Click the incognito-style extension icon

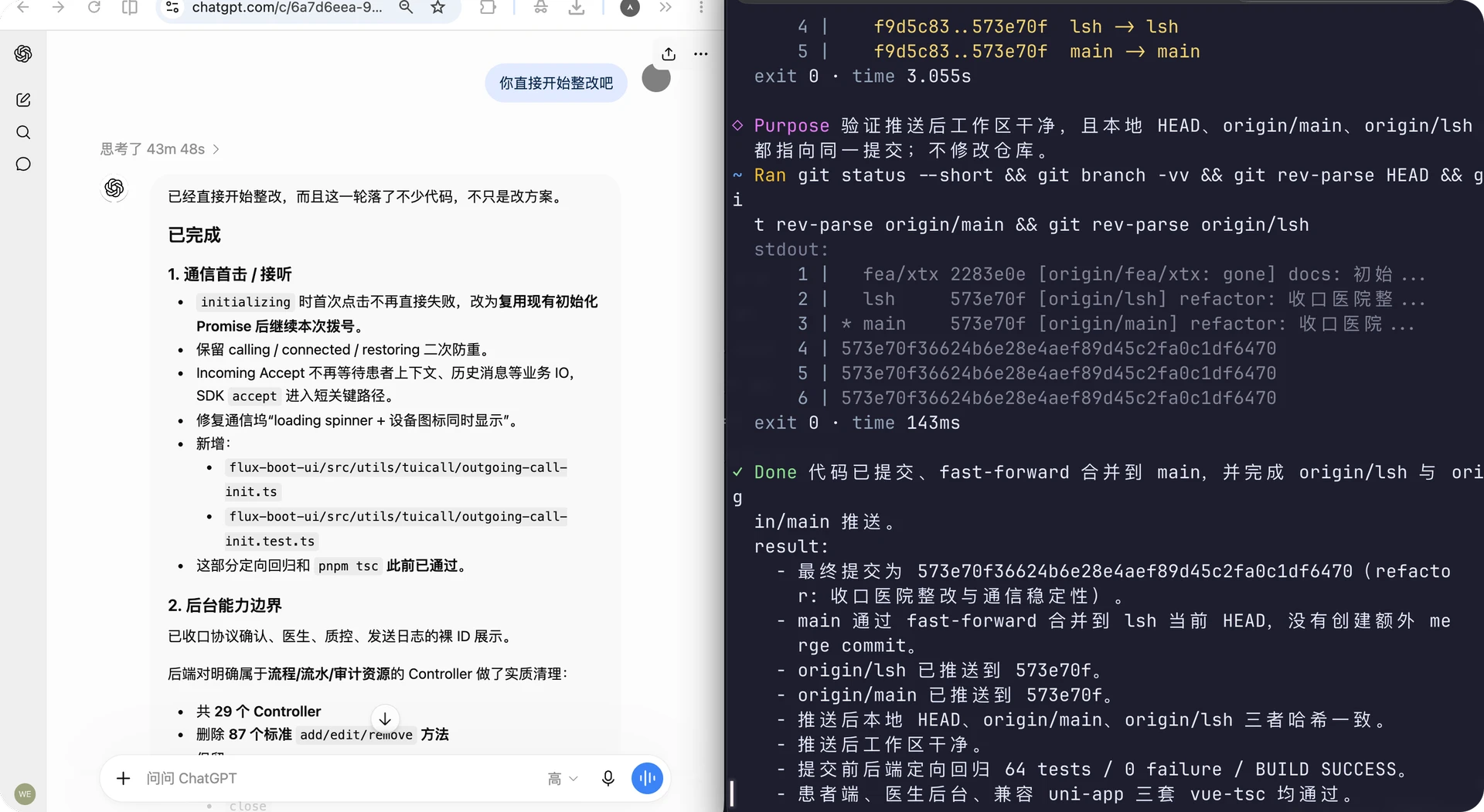tap(541, 8)
